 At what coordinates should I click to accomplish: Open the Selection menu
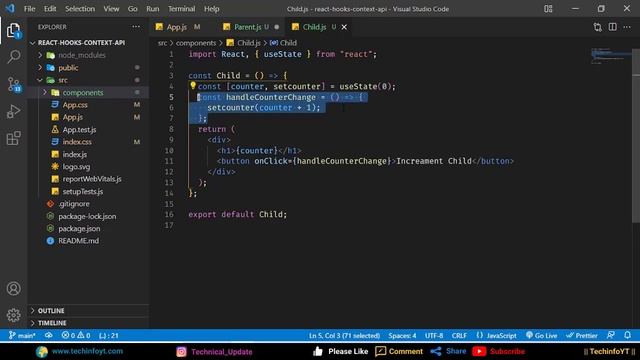point(80,9)
